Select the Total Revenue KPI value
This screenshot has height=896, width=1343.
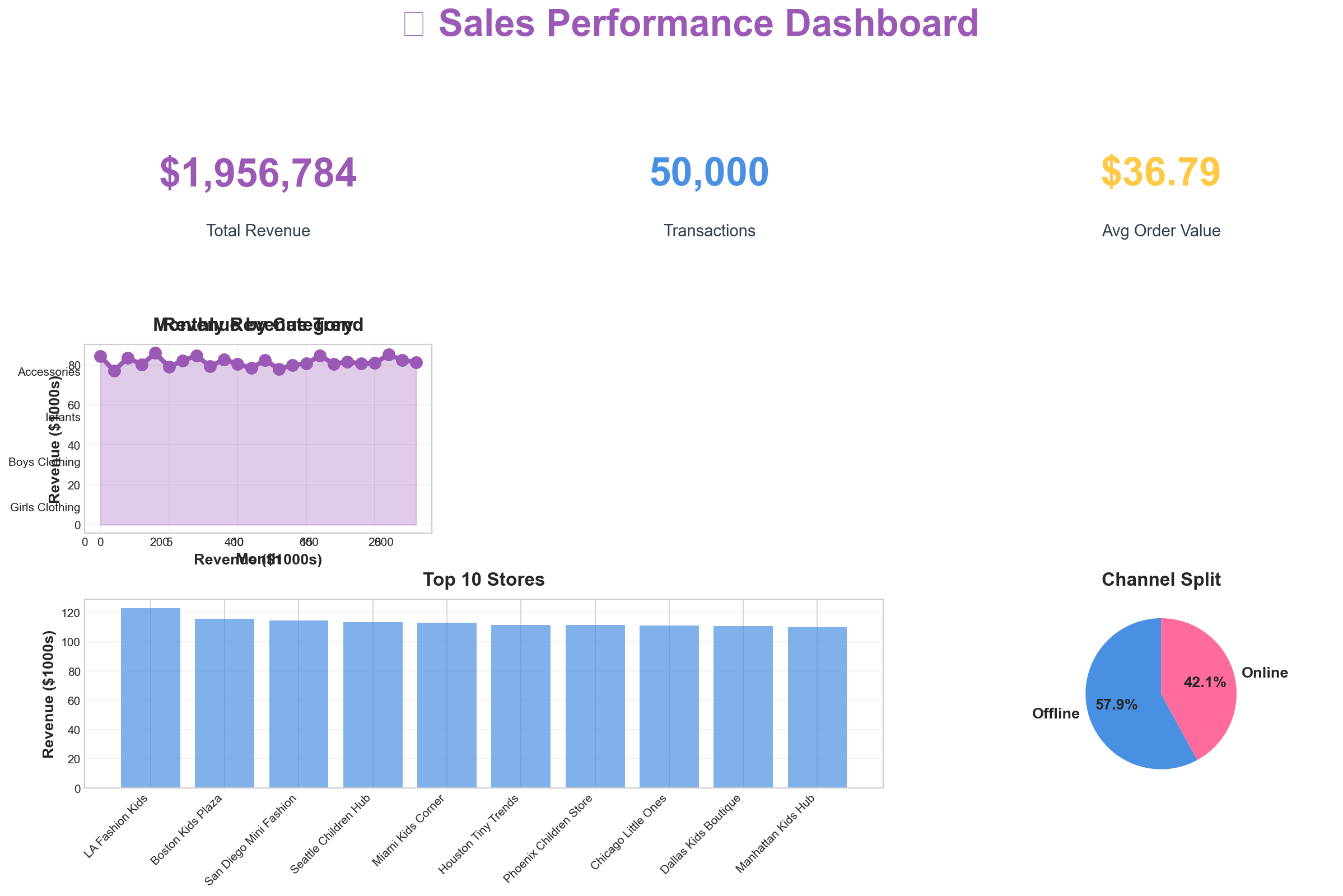click(x=258, y=171)
